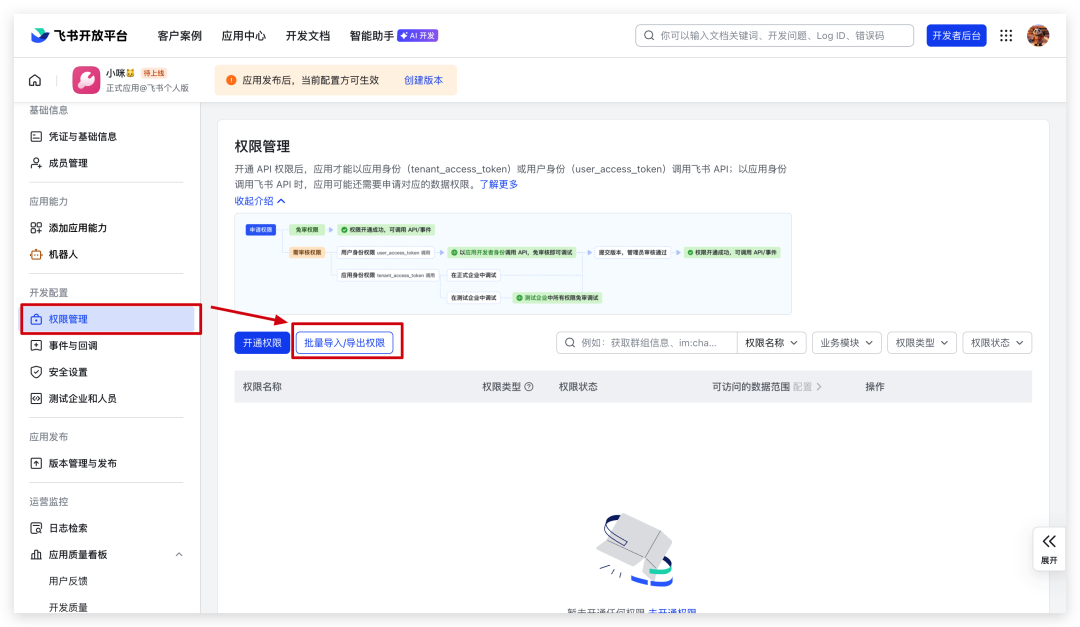Click the Feishu Open Platform logo

pos(79,35)
